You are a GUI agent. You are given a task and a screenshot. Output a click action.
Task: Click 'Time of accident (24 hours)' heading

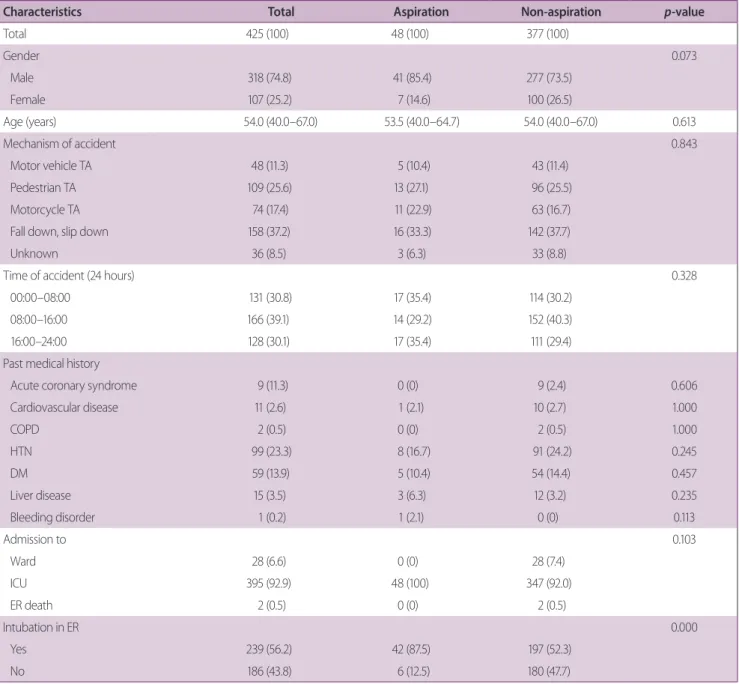click(69, 276)
